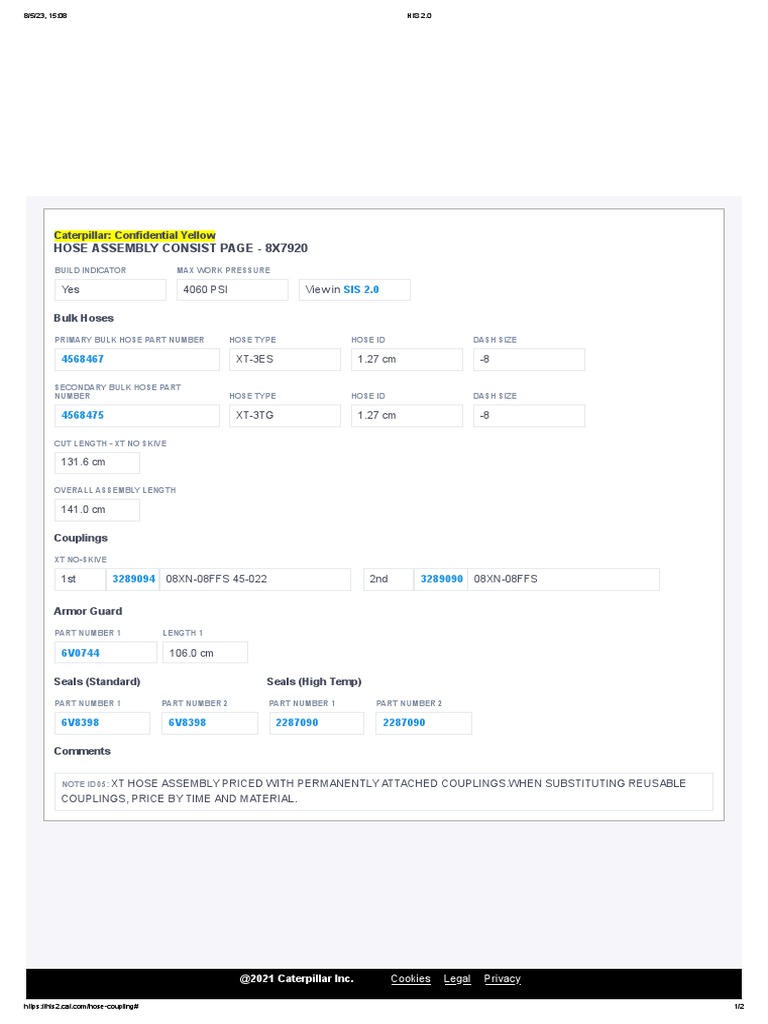Select the page URL at the bottom

(81, 1006)
